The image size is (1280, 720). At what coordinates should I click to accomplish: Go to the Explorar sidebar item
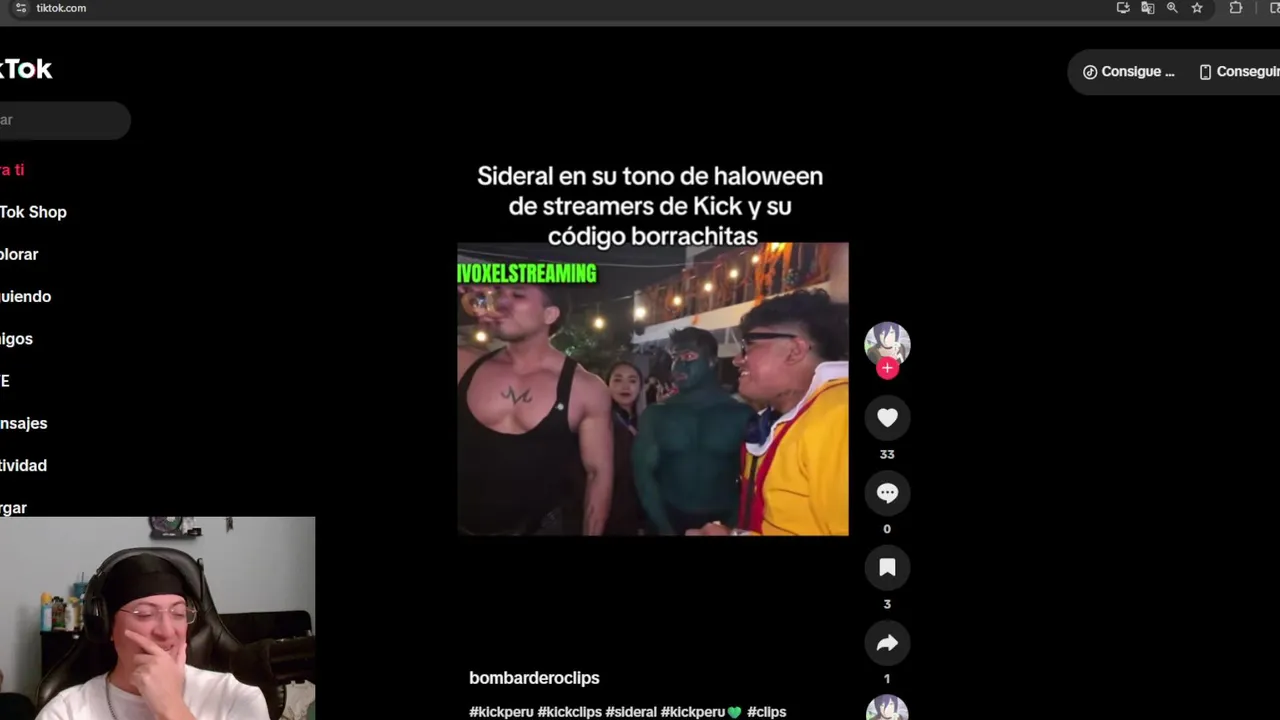[x=19, y=254]
